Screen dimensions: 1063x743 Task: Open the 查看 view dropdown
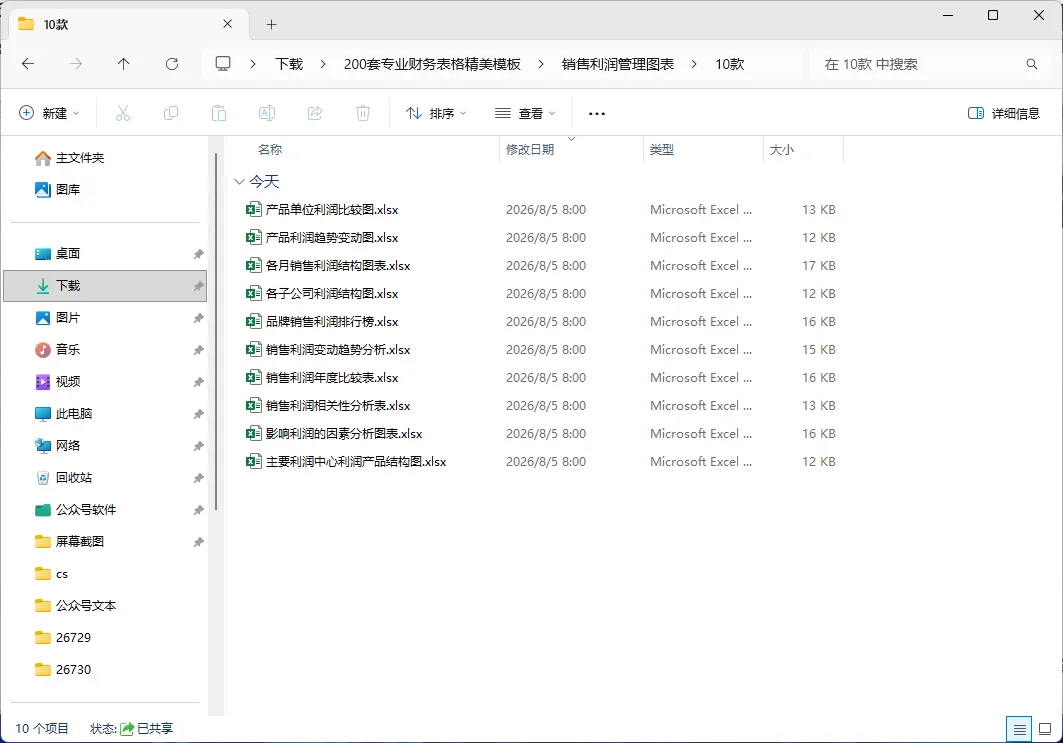525,113
